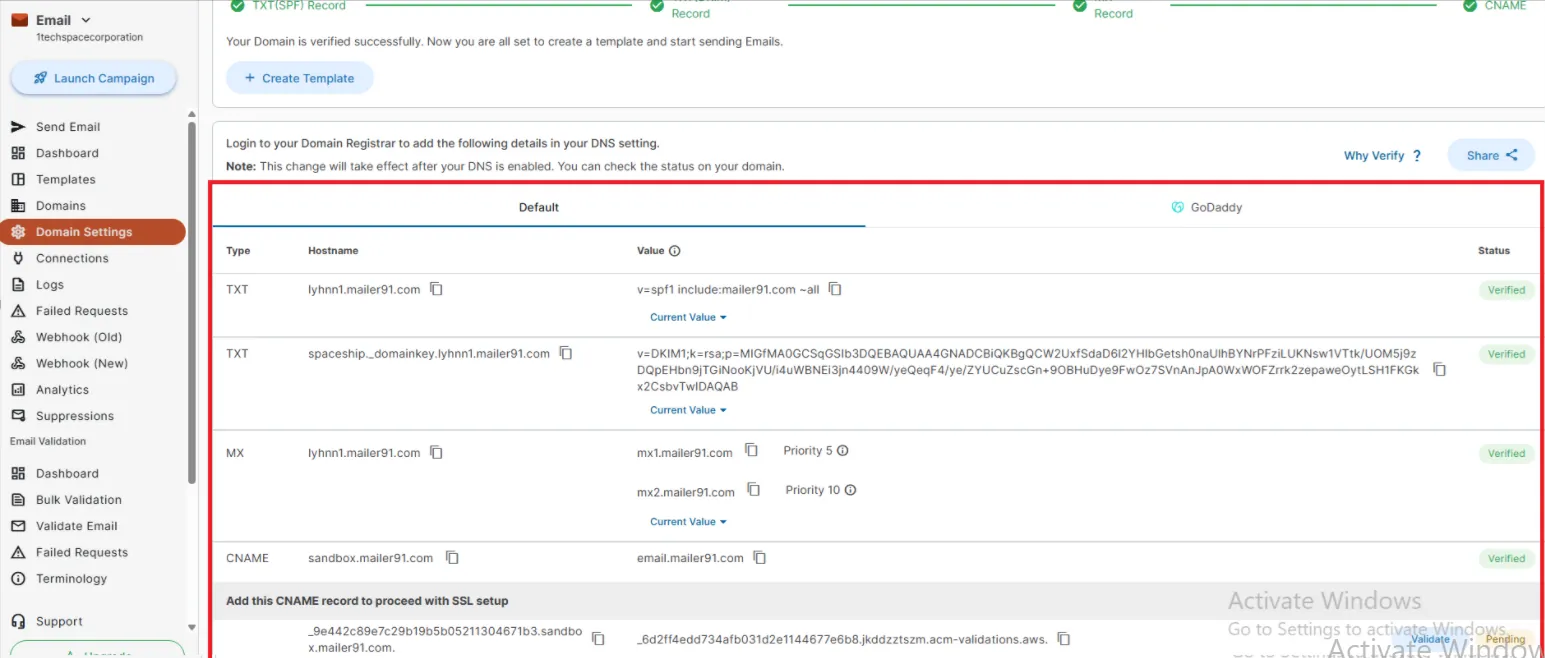Copy hostname lyhnn1.mailer91.com in SPF TXT row
The width and height of the screenshot is (1545, 658).
point(436,289)
